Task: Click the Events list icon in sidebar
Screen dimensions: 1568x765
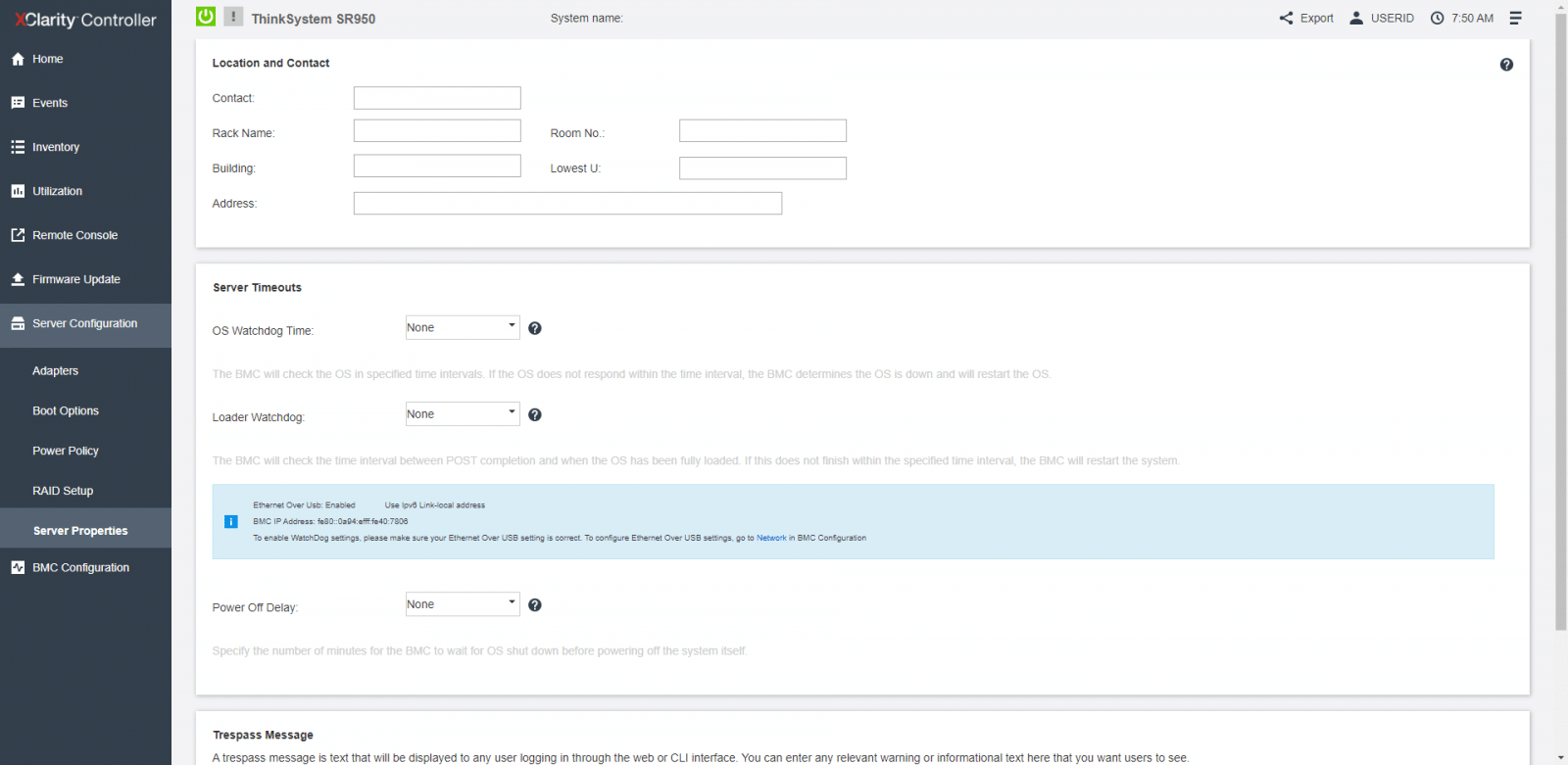Action: (18, 103)
